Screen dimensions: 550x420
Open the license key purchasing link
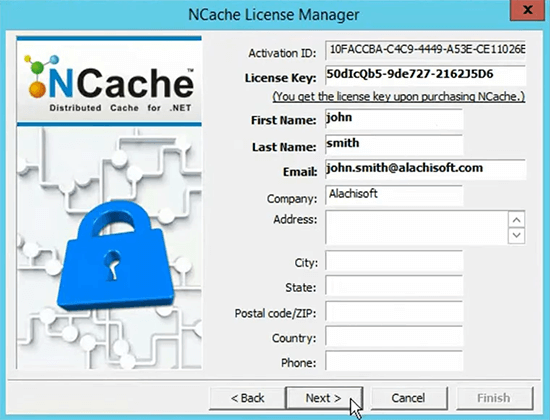tap(398, 96)
